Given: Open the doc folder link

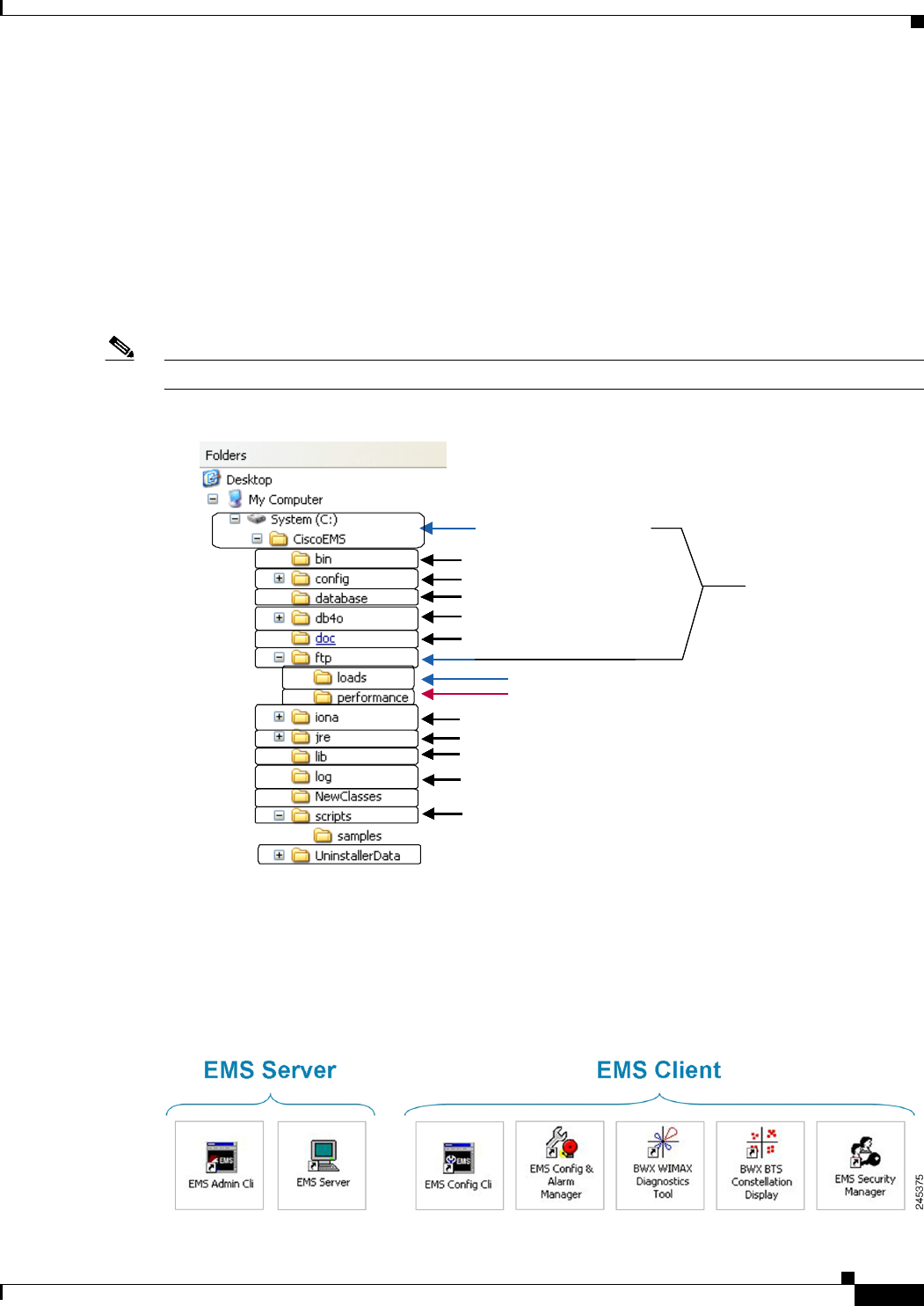Looking at the screenshot, I should 325,638.
